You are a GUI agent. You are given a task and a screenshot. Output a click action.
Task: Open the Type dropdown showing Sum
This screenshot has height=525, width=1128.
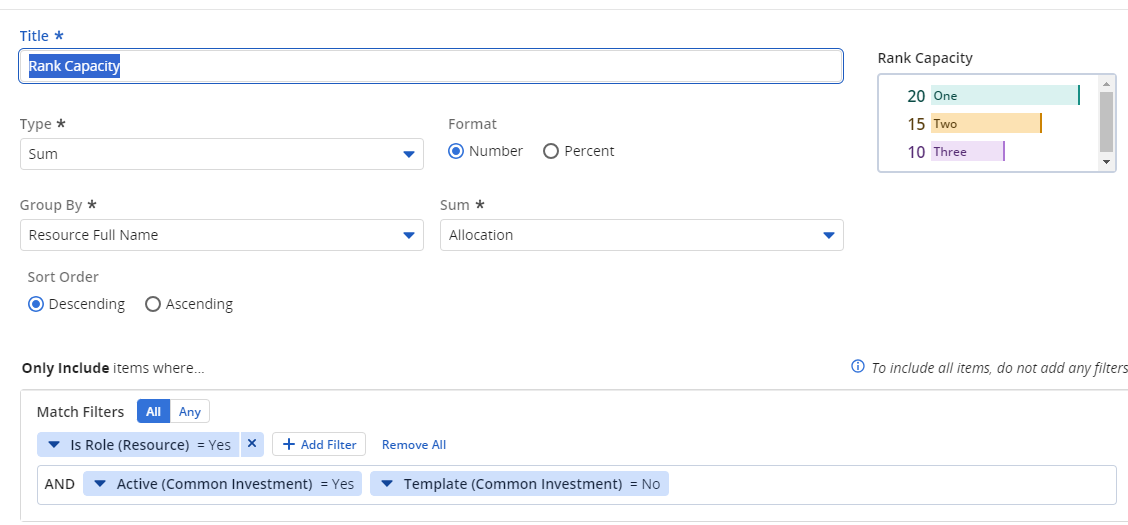click(x=221, y=155)
